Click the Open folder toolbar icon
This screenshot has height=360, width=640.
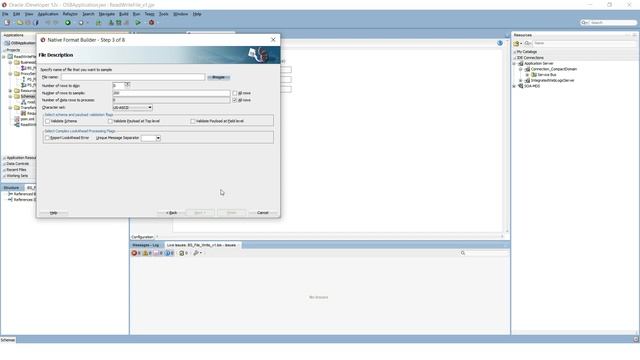19,22
